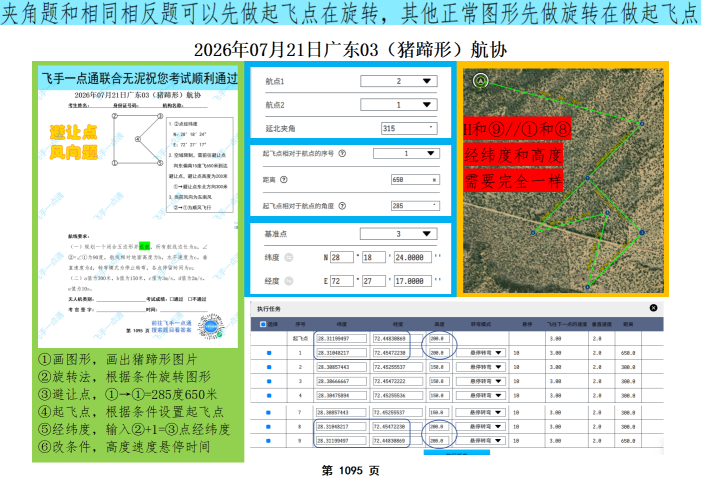Click help icon next to 距离 label

click(x=283, y=180)
